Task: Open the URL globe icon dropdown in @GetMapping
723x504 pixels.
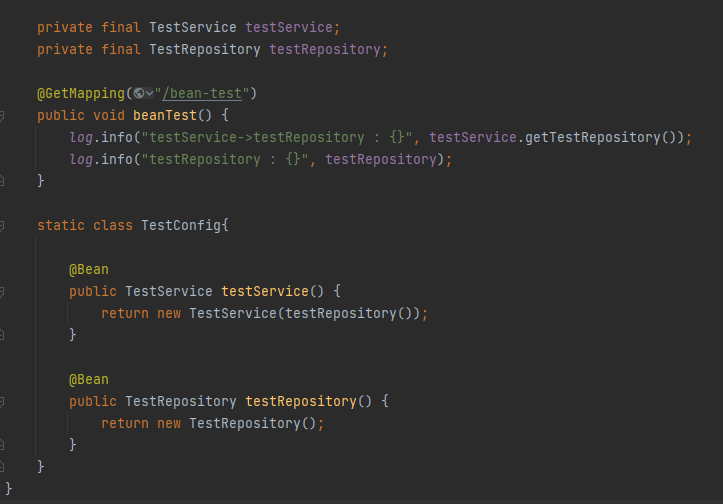Action: [x=143, y=94]
